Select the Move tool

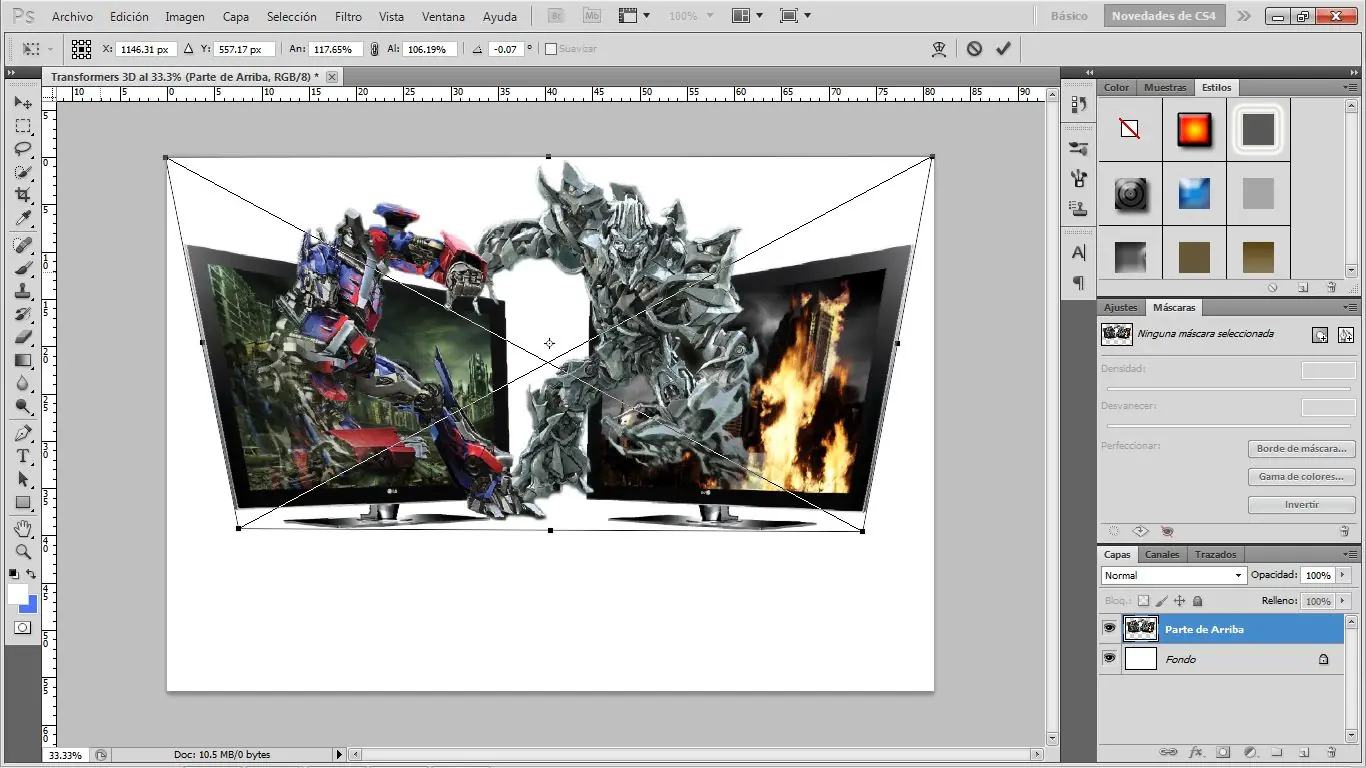[22, 103]
